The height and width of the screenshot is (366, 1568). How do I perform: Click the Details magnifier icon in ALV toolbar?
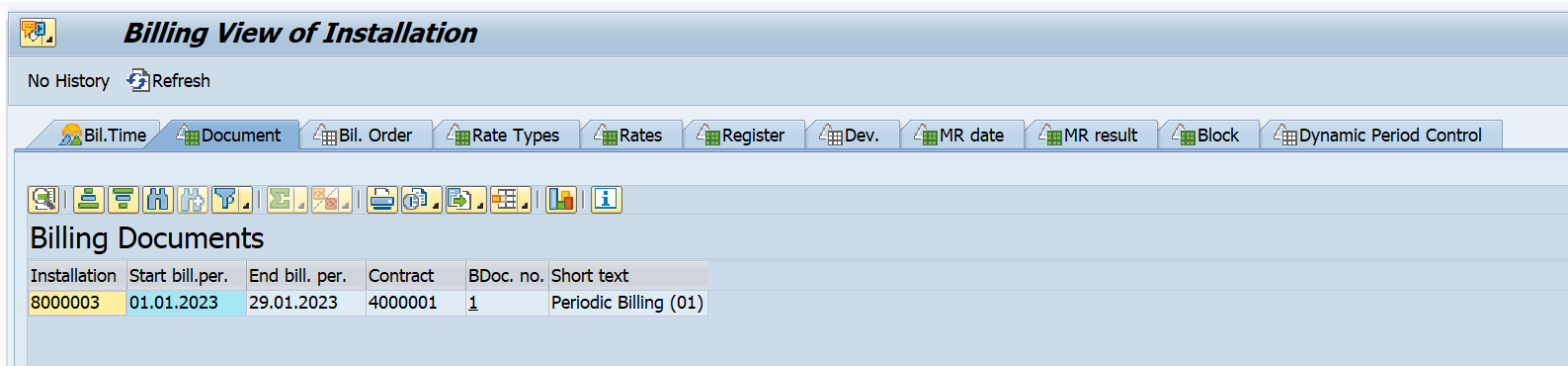coord(43,200)
